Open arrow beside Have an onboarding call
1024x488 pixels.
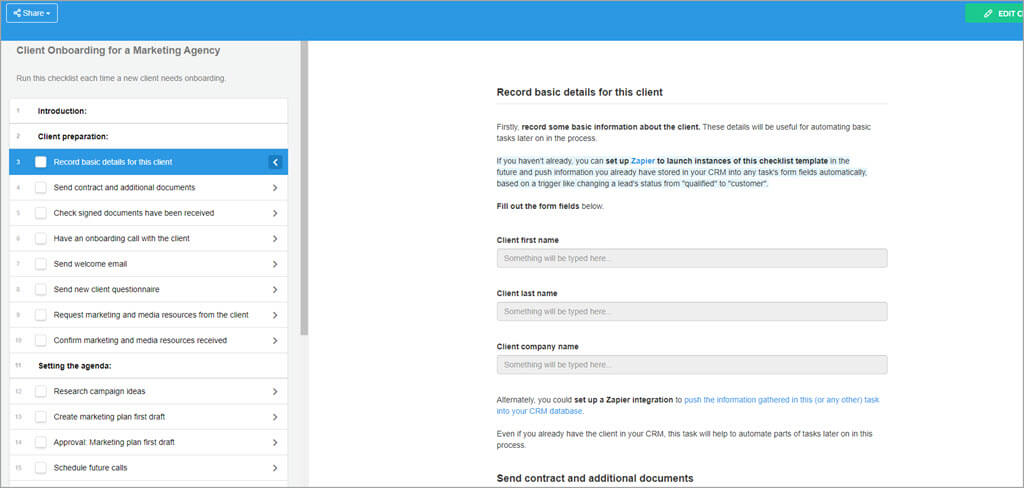(x=275, y=239)
